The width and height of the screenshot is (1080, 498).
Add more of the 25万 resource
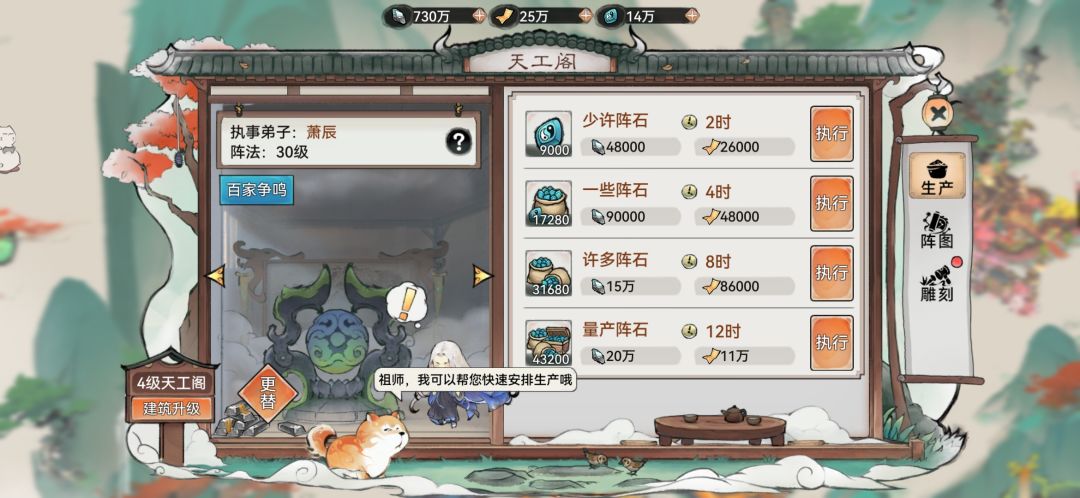click(x=585, y=15)
